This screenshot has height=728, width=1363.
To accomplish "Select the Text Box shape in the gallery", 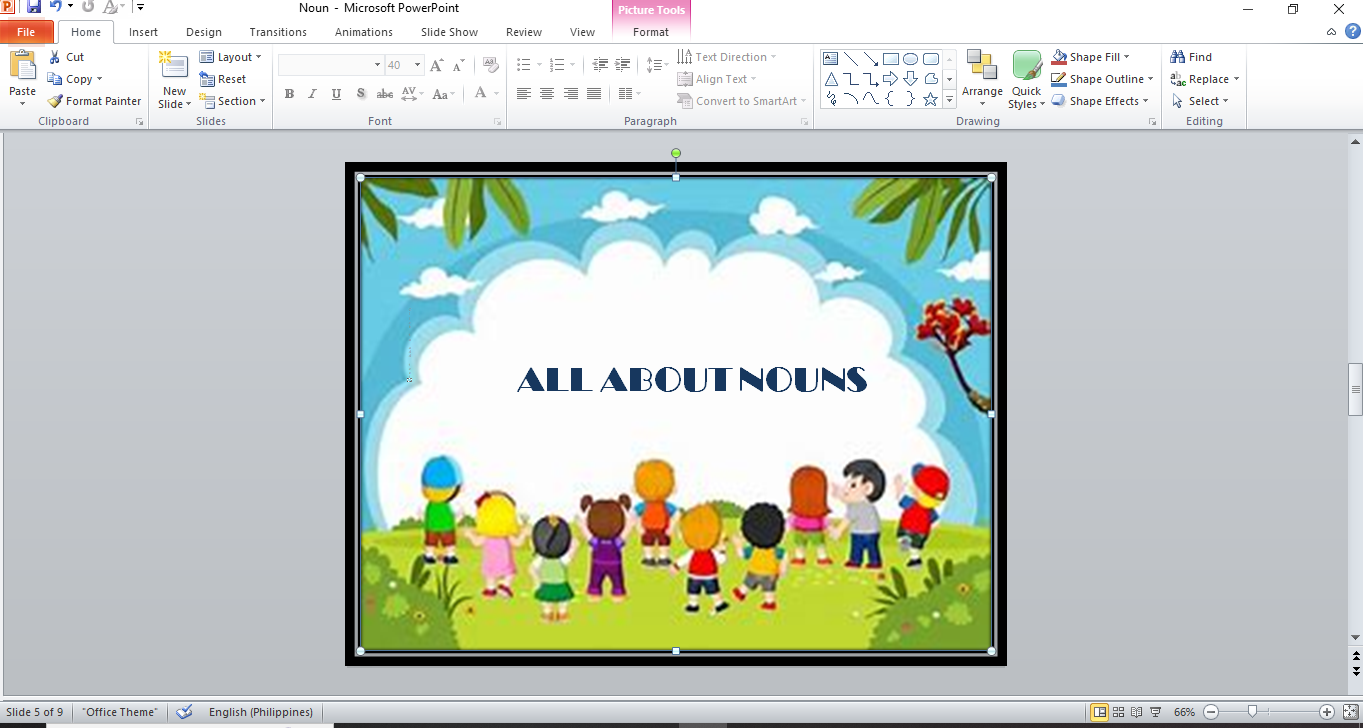I will click(830, 58).
